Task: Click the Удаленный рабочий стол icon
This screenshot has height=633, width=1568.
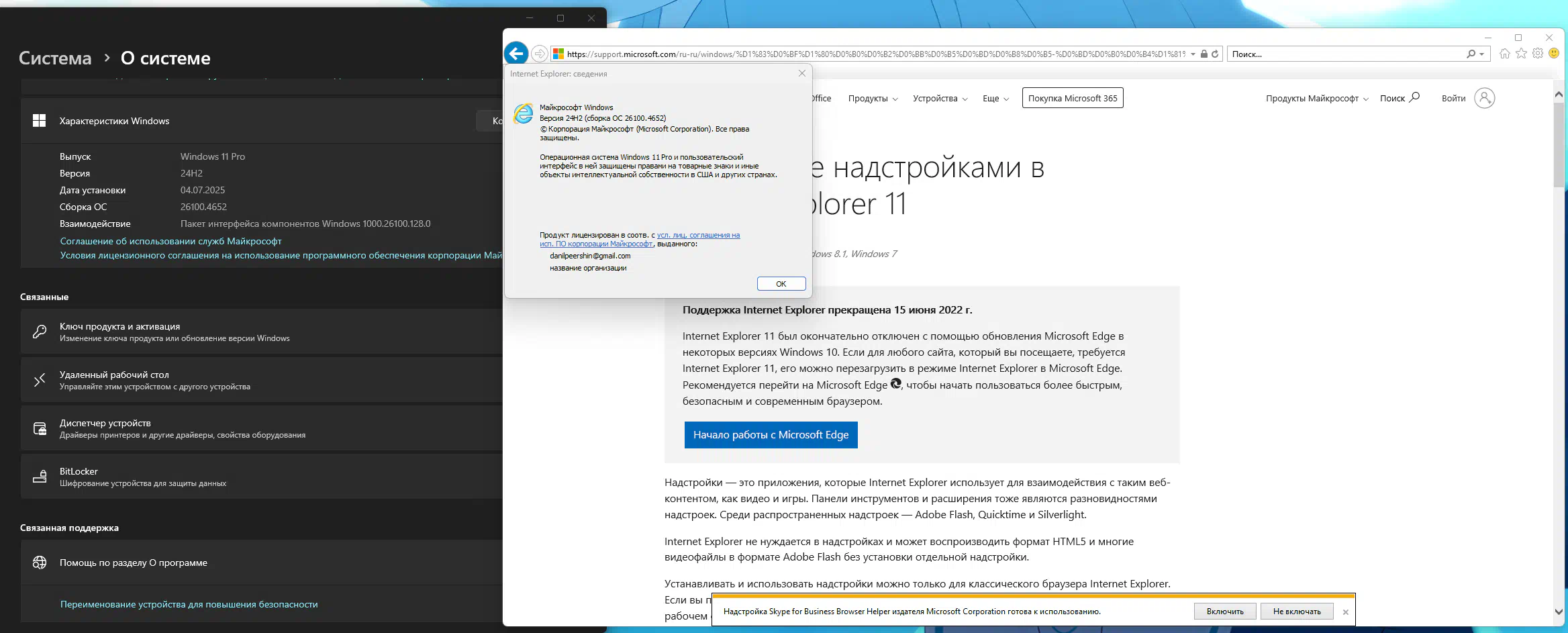Action: [40, 380]
